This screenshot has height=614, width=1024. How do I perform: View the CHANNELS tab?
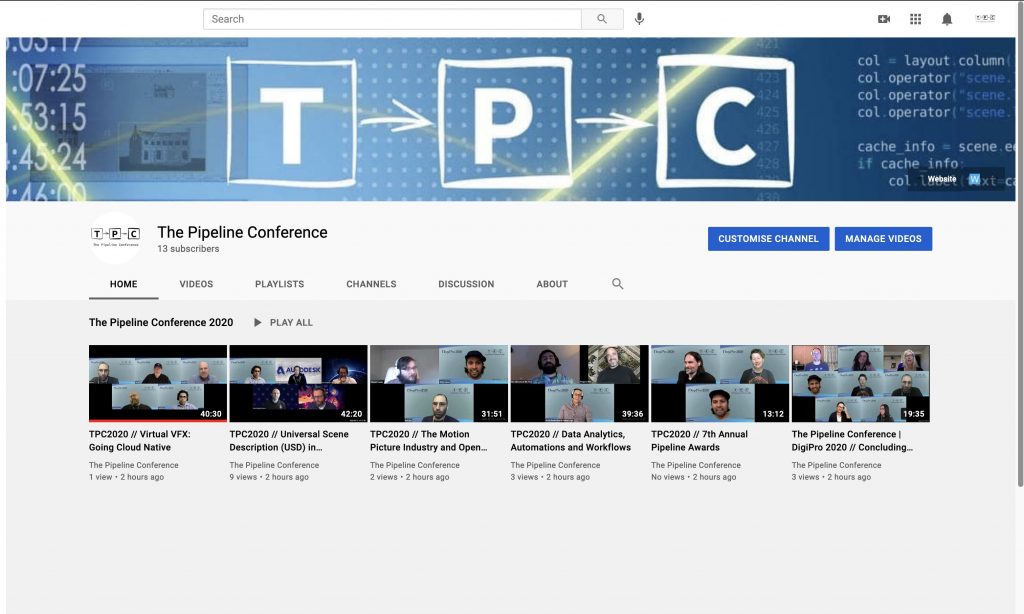(x=371, y=284)
